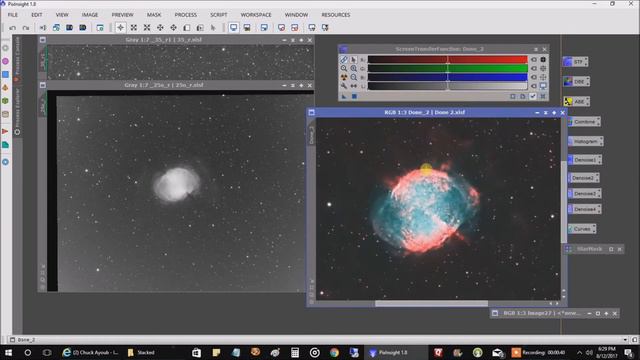The width and height of the screenshot is (640, 360).
Task: Click the green channel STF slider bar
Action: (x=447, y=69)
